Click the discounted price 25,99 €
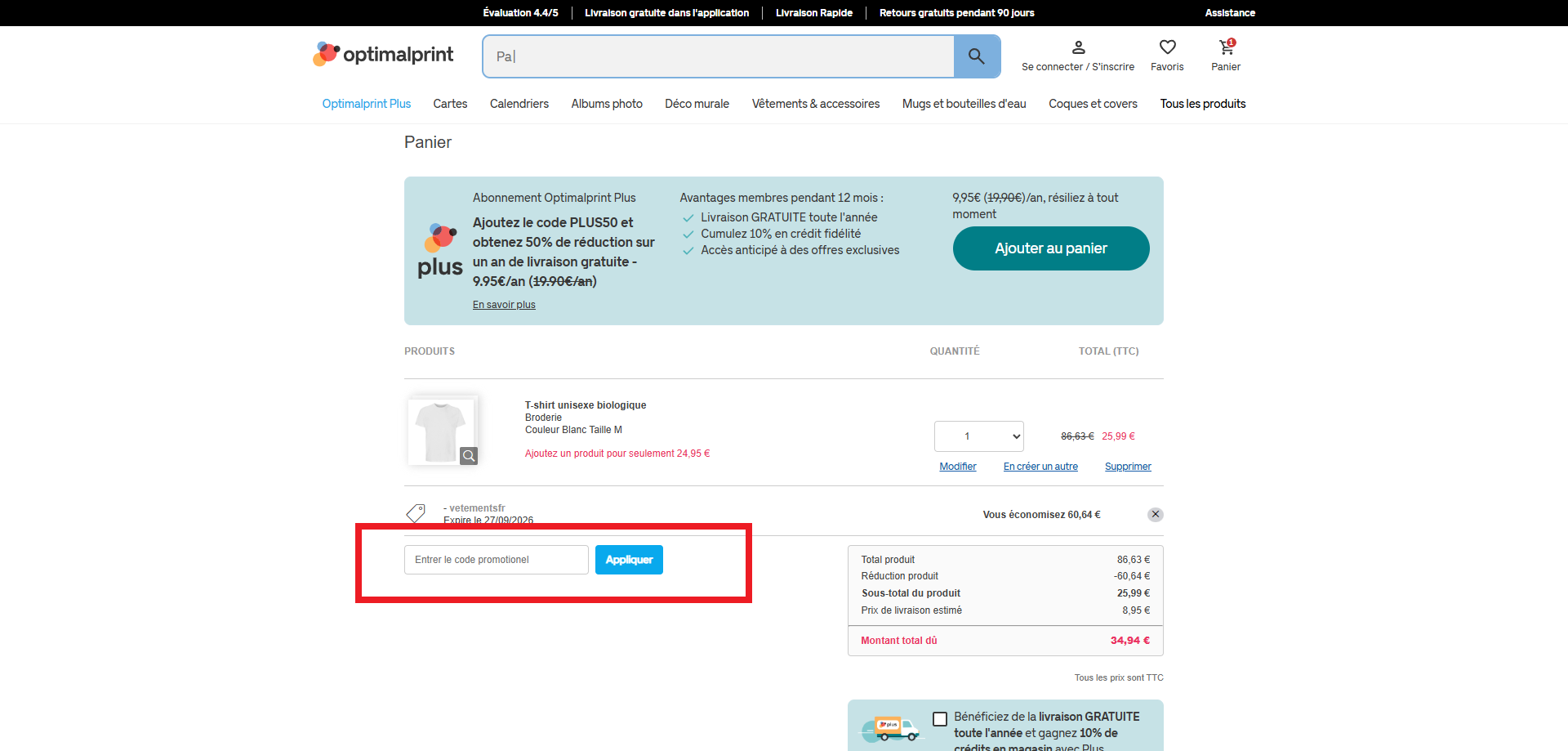Viewport: 1568px width, 751px height. point(1118,436)
